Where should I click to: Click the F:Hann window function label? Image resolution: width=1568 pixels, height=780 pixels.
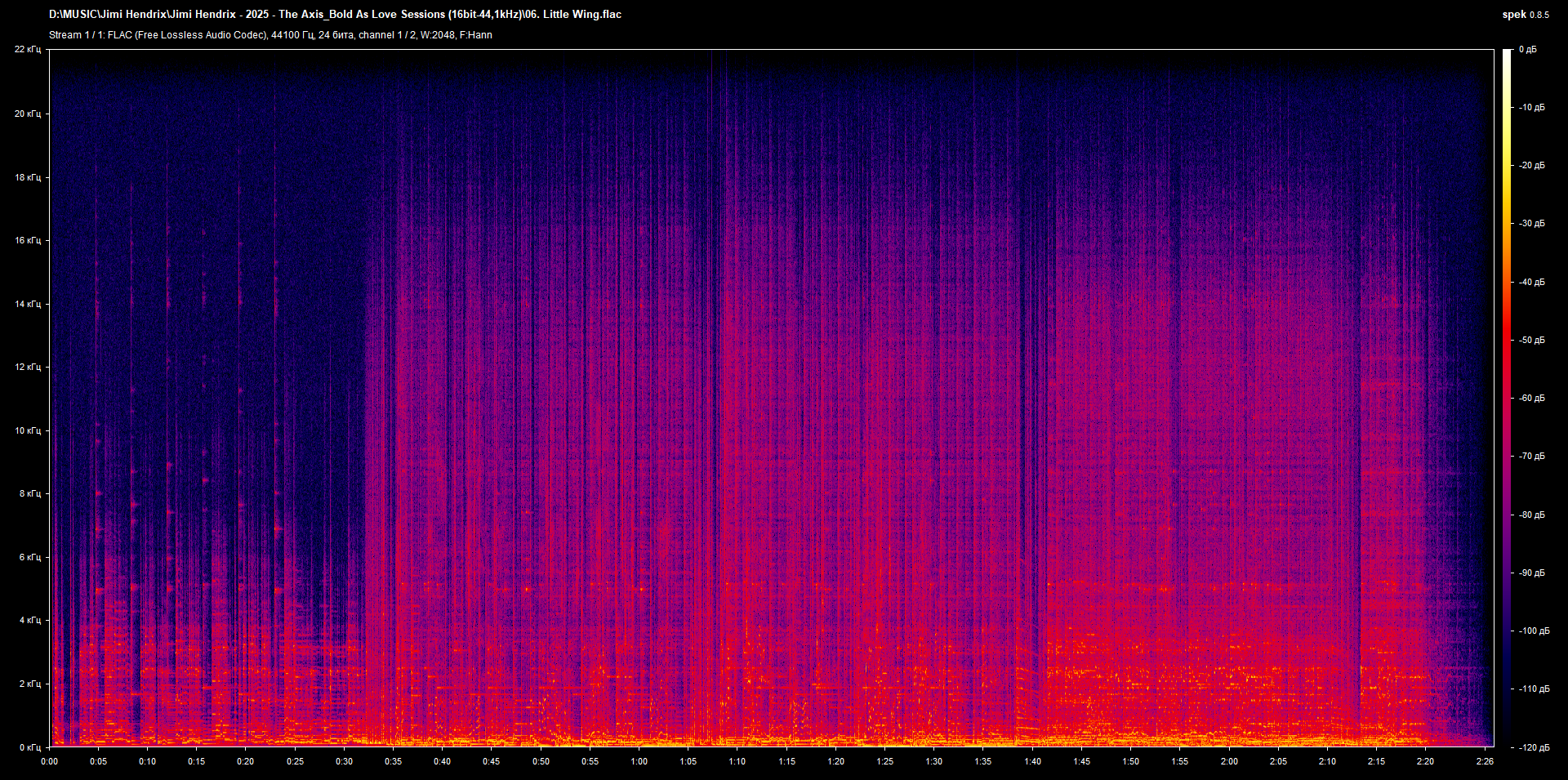coord(476,34)
